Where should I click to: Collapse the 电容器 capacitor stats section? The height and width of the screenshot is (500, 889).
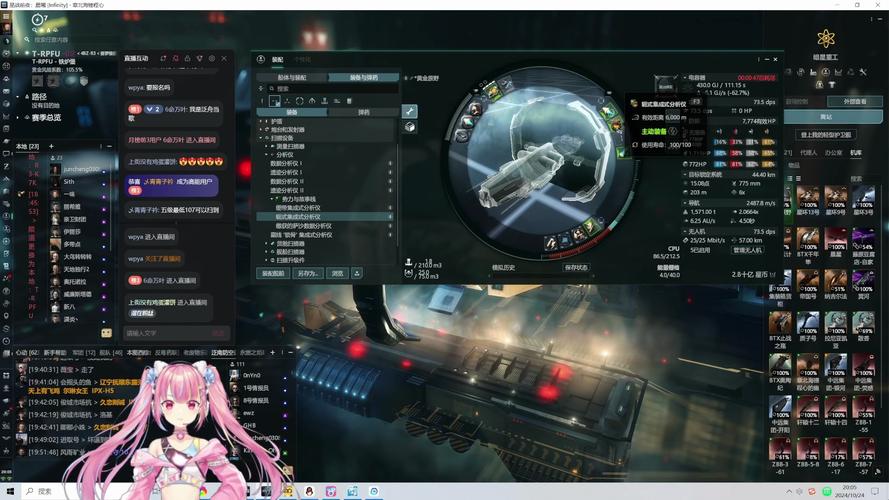coord(685,77)
